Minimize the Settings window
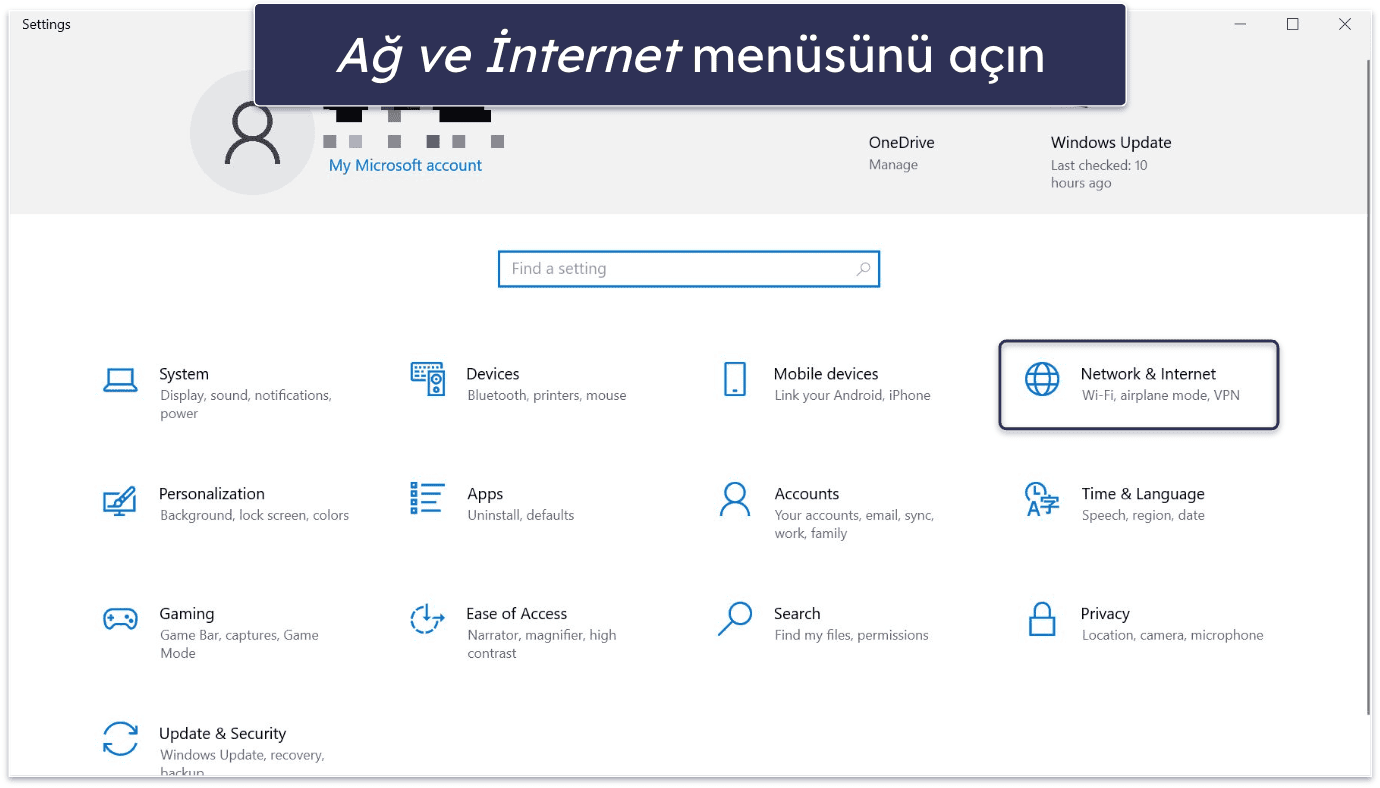1380x788 pixels. (1241, 24)
